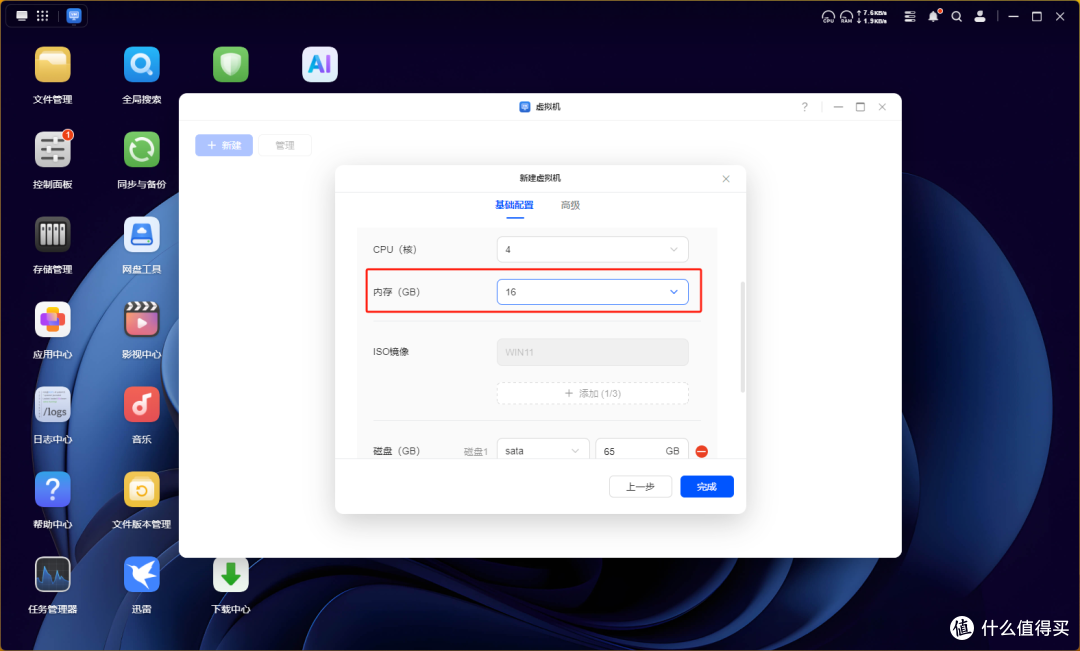Open the sata disk type dropdown
Screen dimensions: 1080x651
coord(543,451)
